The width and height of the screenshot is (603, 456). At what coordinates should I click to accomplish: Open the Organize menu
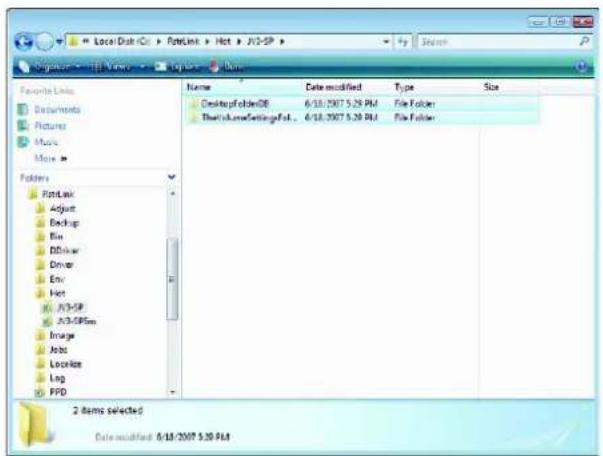pos(50,67)
